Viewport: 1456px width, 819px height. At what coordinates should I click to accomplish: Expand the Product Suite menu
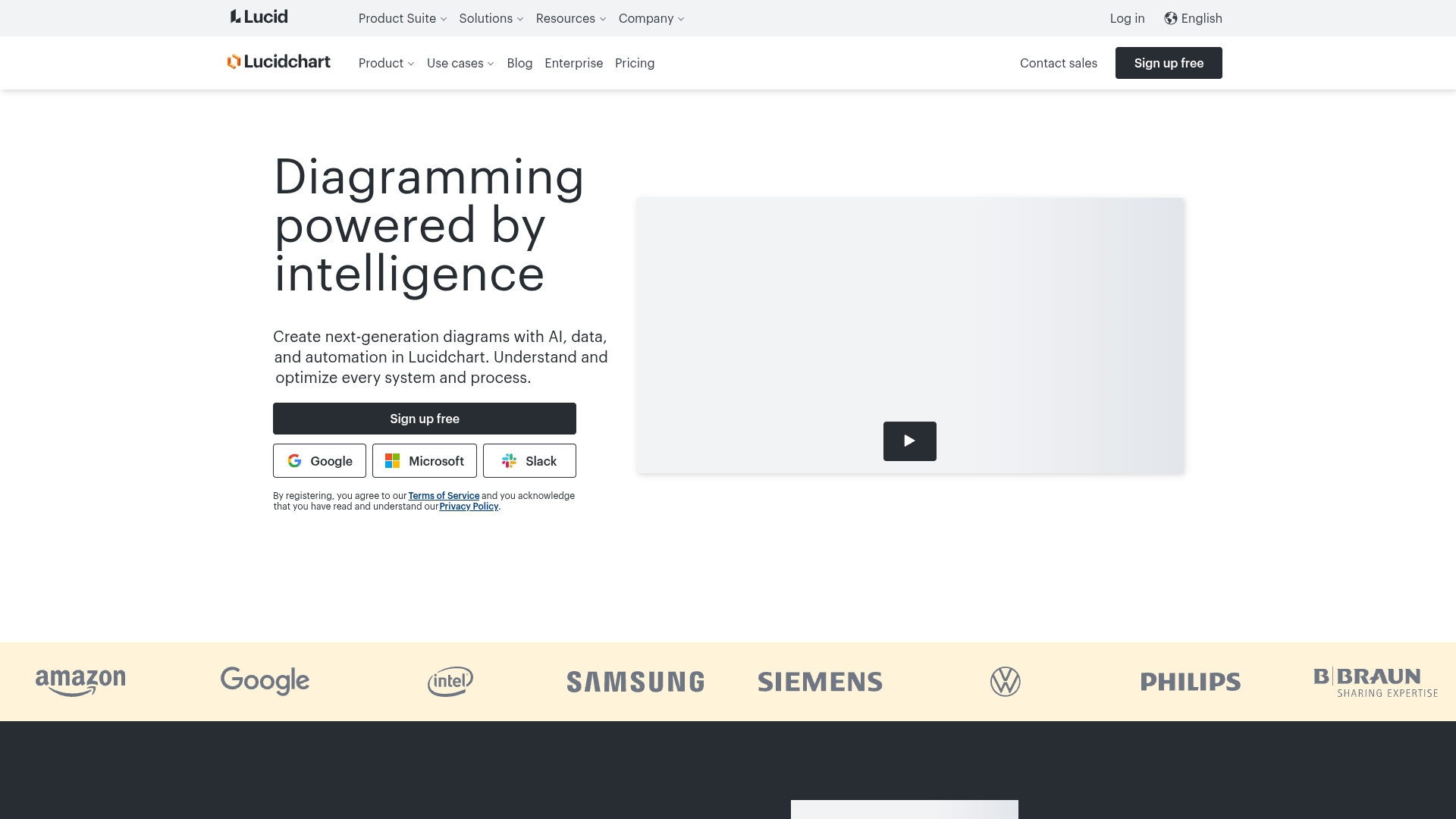tap(403, 18)
